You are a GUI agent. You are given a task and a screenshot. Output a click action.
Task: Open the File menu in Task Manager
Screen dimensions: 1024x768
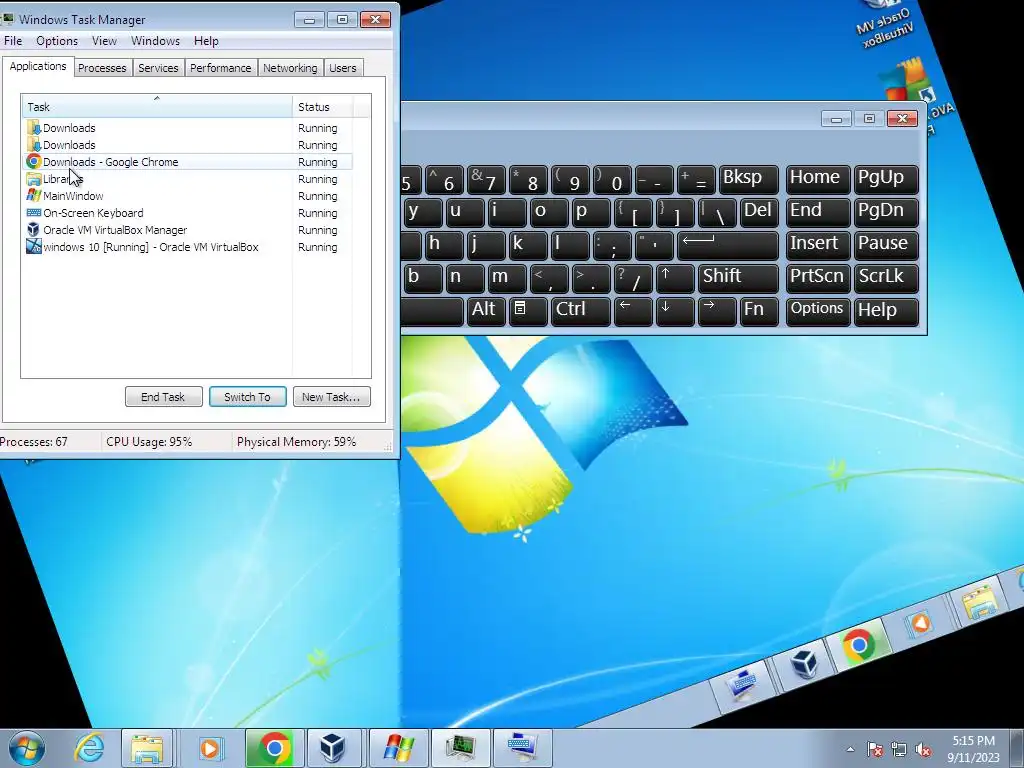[13, 40]
